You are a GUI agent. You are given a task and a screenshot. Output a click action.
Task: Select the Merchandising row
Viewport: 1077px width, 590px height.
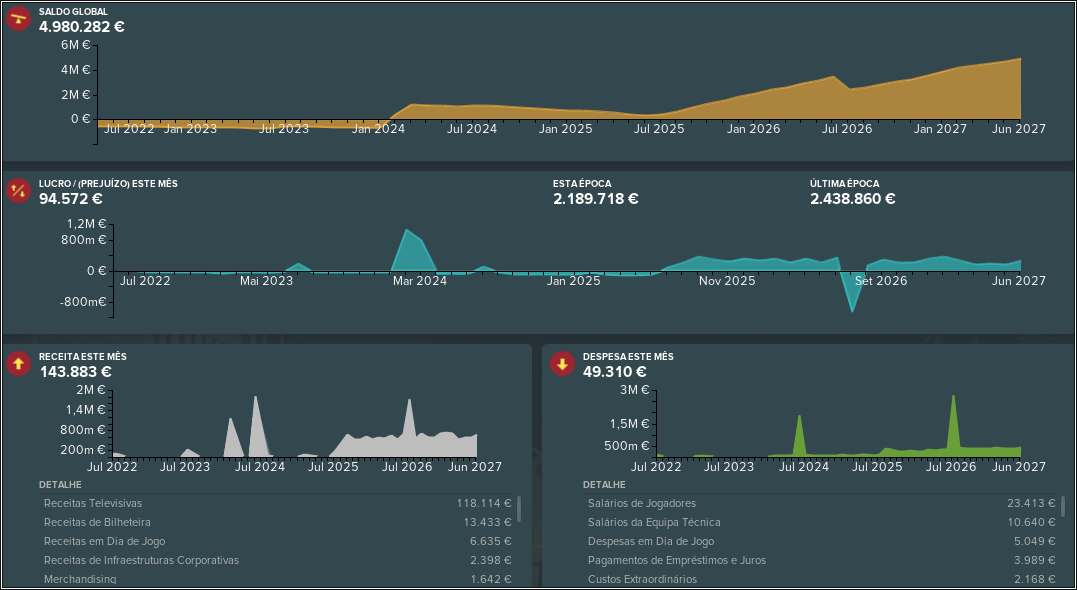pyautogui.click(x=277, y=579)
